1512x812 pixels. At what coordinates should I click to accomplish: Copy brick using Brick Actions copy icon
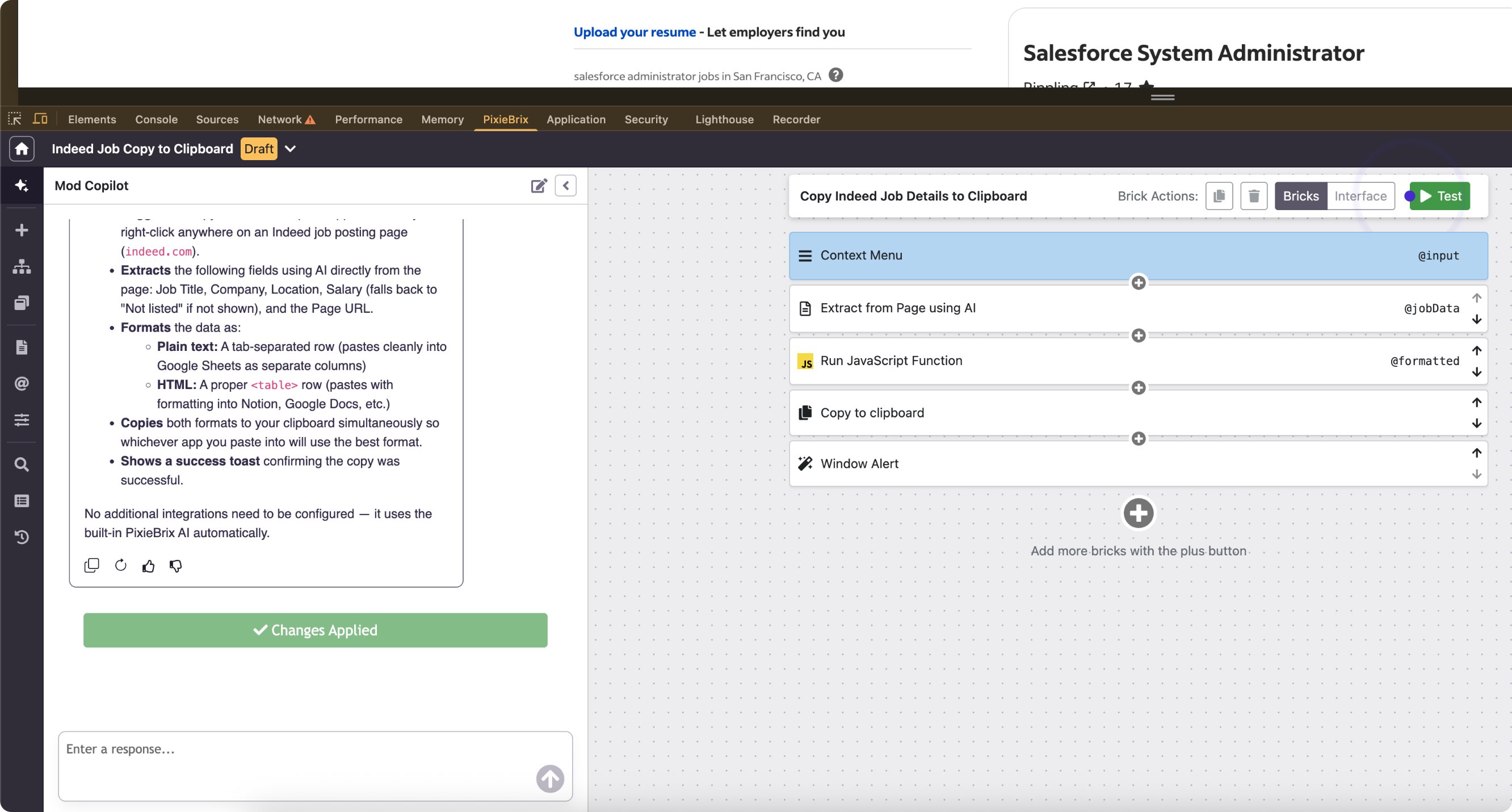[x=1219, y=196]
